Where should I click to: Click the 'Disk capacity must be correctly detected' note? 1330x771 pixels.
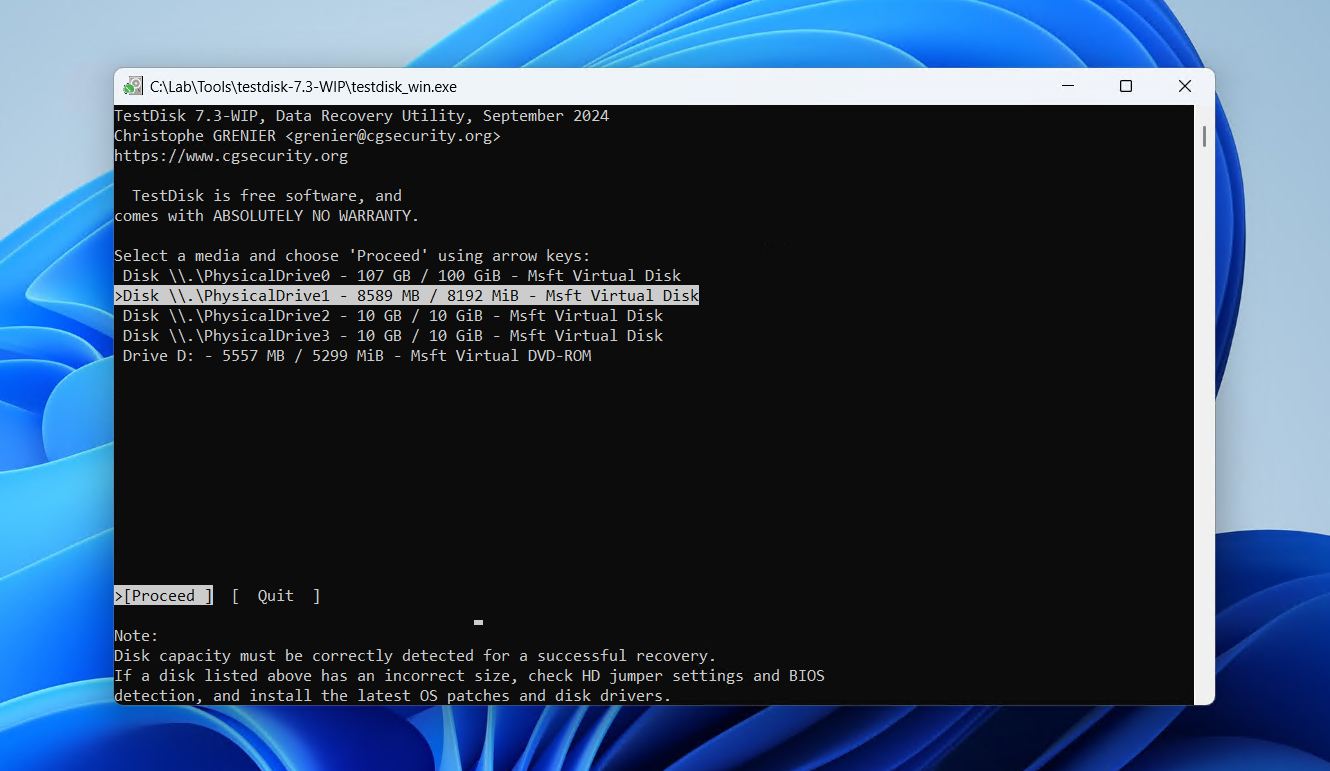[x=414, y=656]
